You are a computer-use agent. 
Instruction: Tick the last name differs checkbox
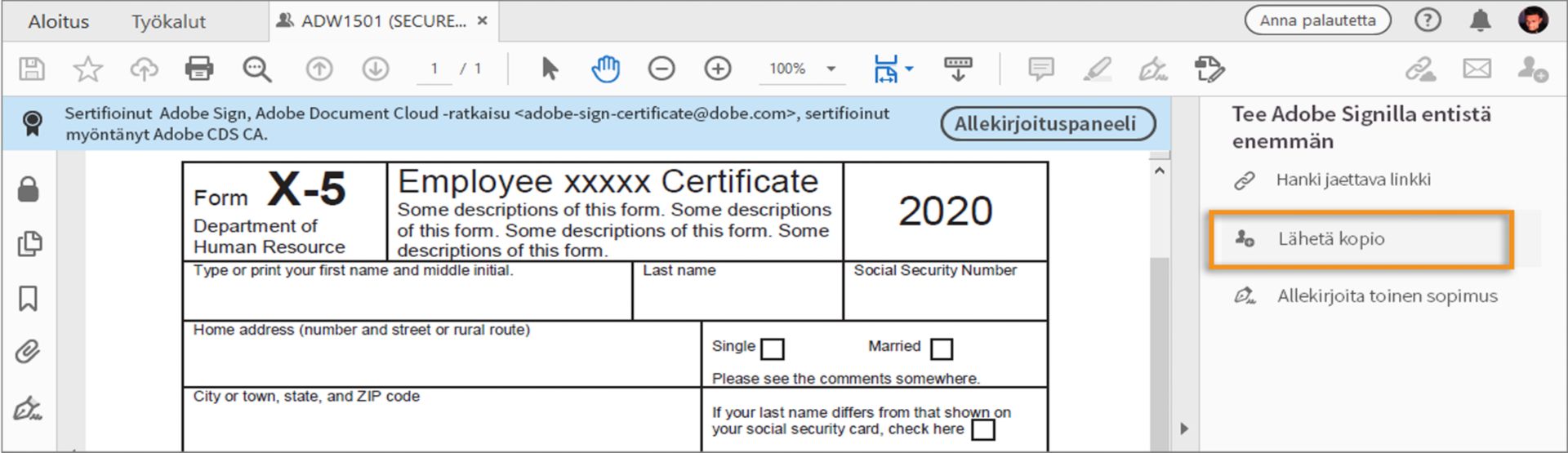[983, 429]
